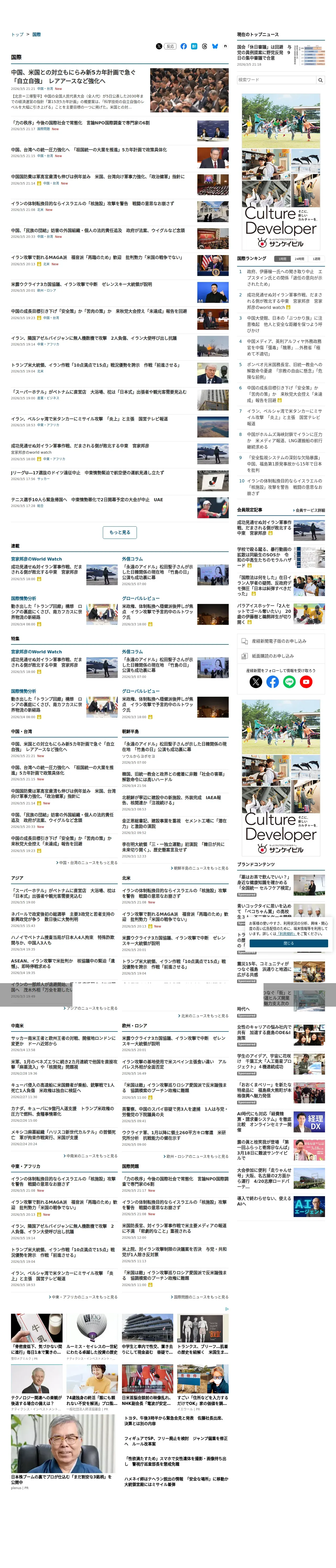Screen dimensions: 336x1568
Task: Click the Hatena Bookmark share icon
Action: pyautogui.click(x=194, y=46)
